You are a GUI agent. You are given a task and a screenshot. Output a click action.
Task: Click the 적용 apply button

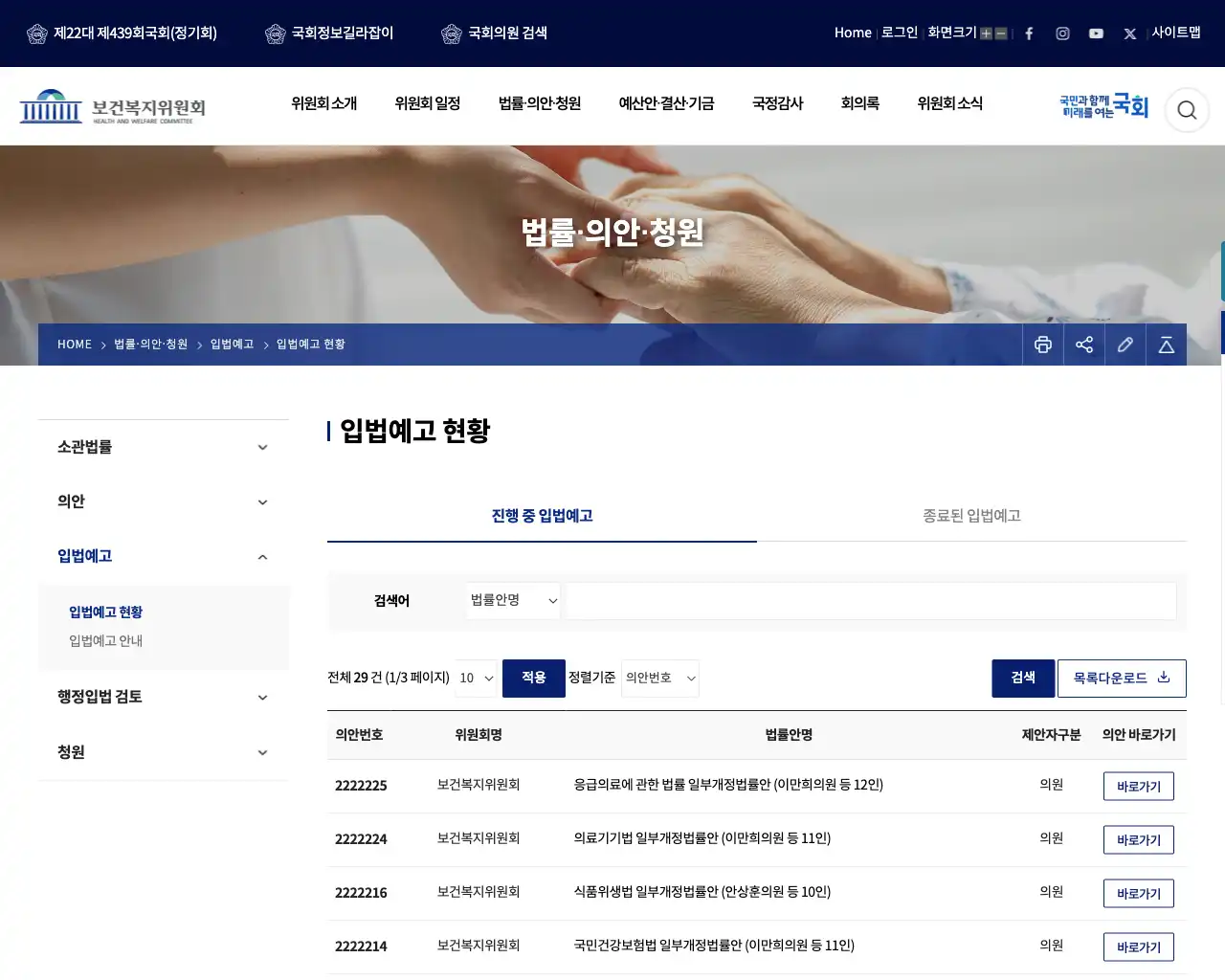pyautogui.click(x=534, y=679)
